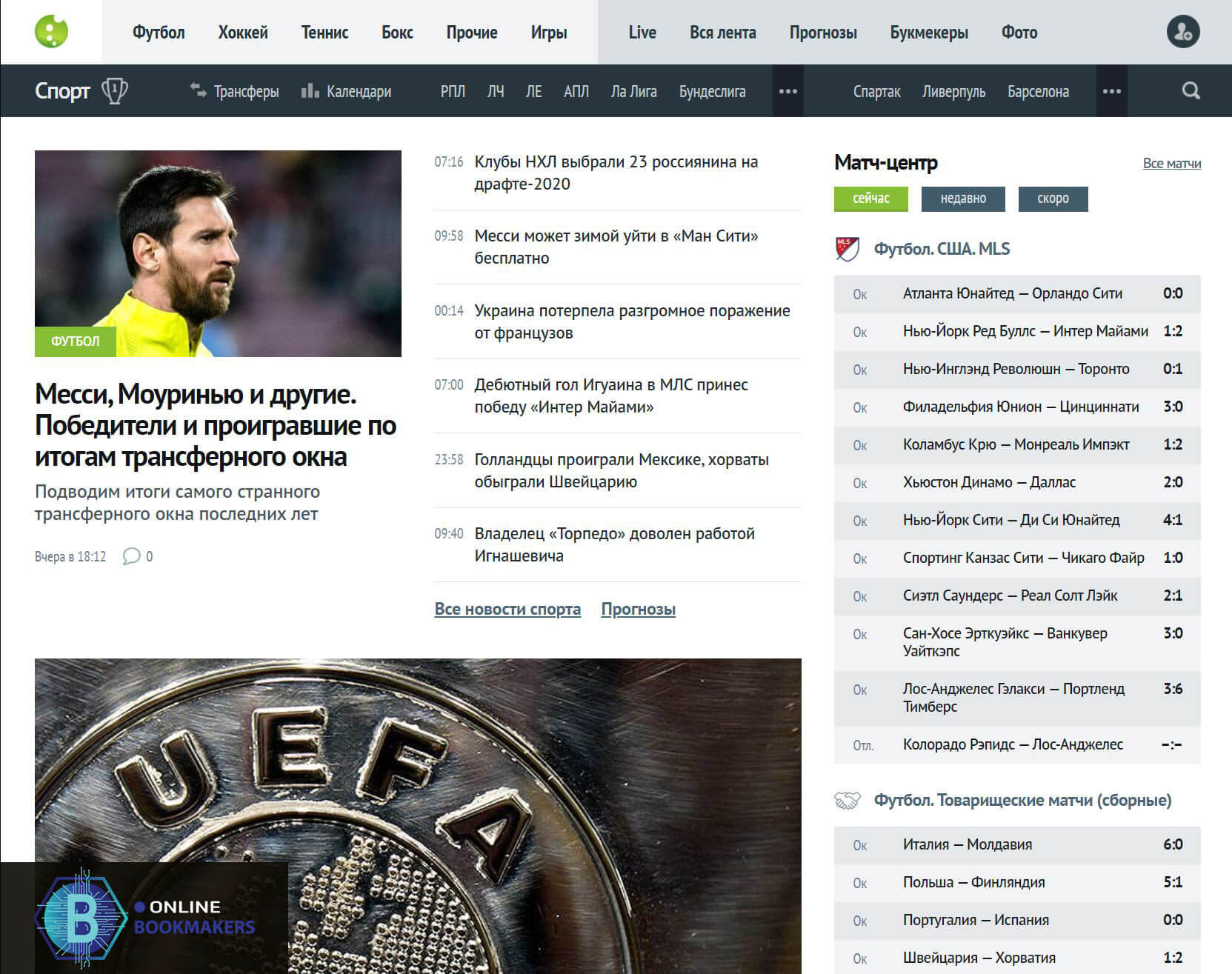Select the недавно match tab
1232x974 pixels.
963,199
